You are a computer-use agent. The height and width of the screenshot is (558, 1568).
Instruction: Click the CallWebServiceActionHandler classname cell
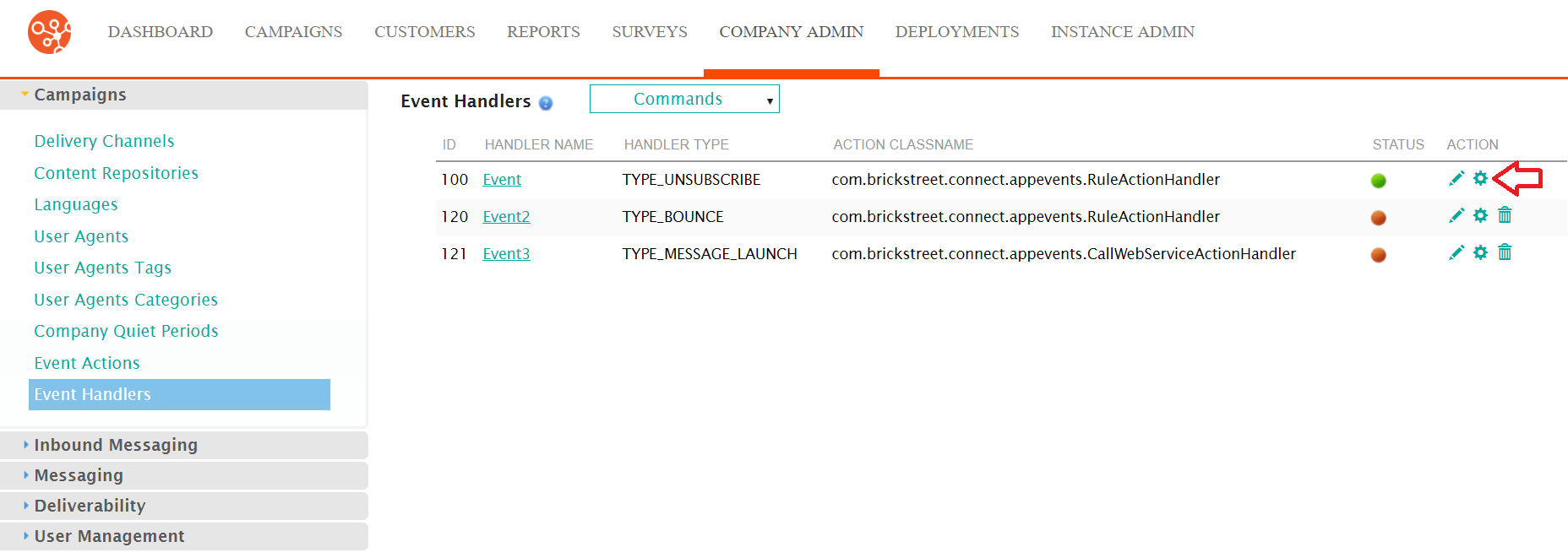[1064, 254]
